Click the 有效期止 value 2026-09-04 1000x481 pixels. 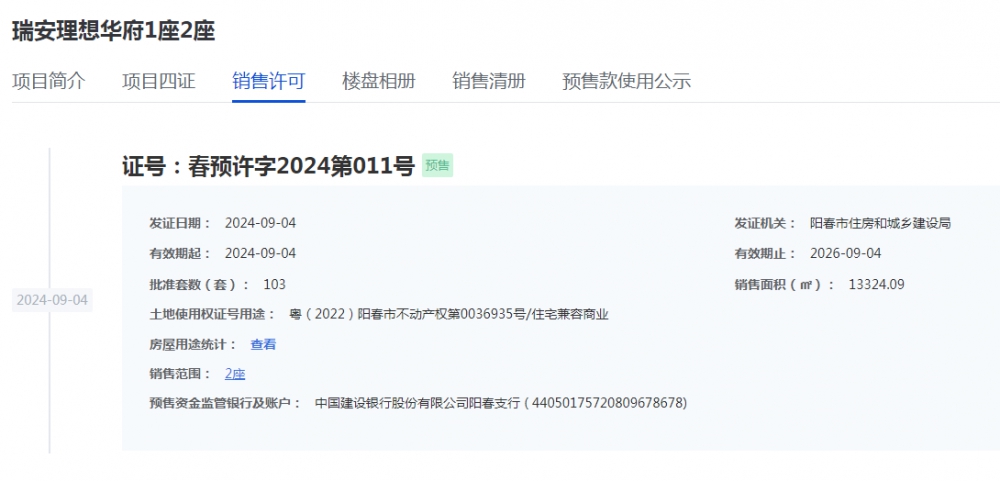[846, 253]
